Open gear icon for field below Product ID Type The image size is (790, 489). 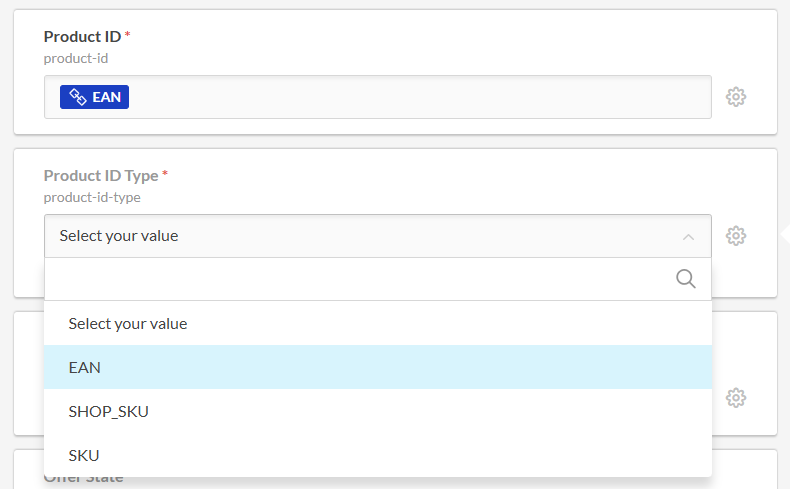coord(736,397)
